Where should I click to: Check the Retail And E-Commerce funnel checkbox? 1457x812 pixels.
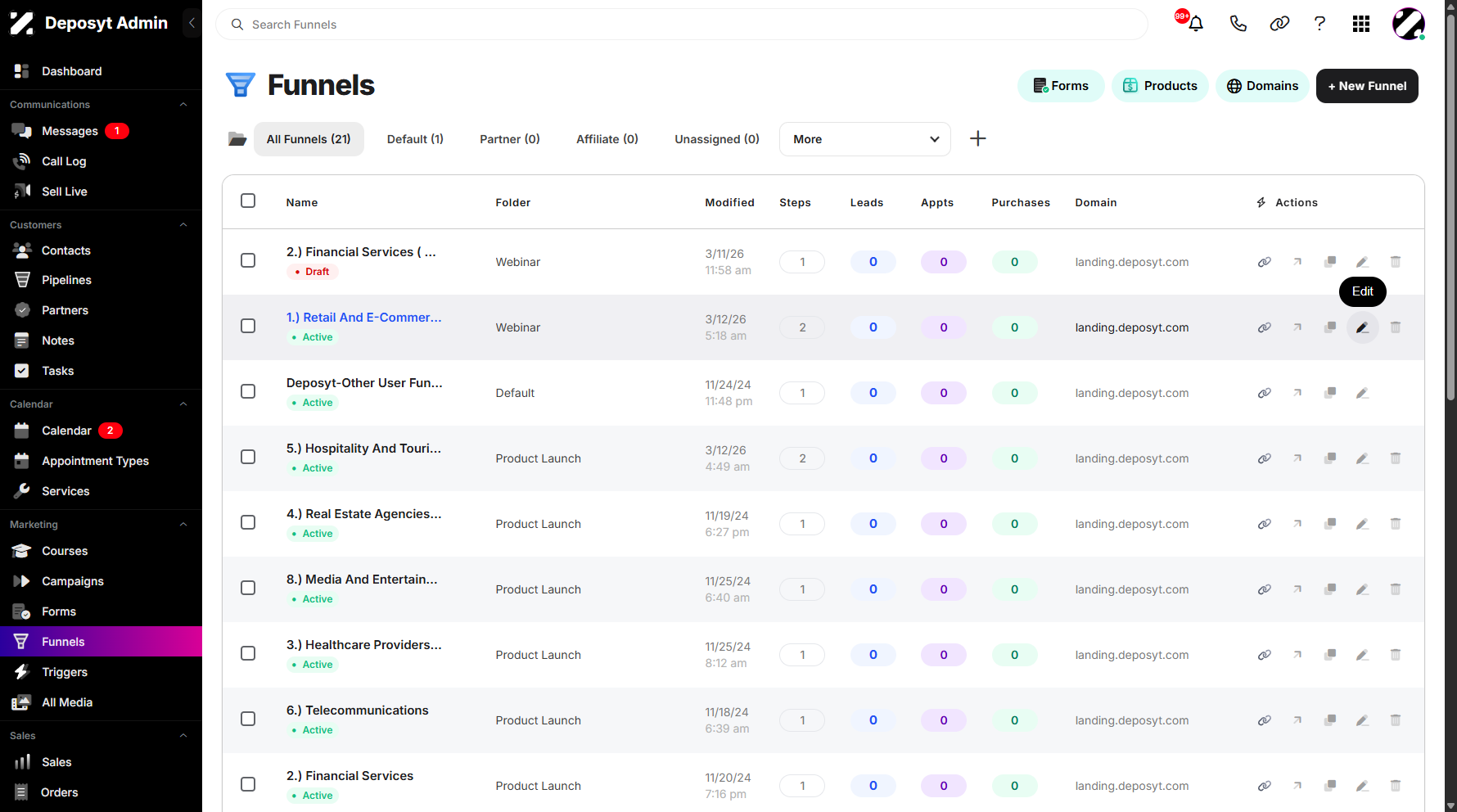tap(248, 326)
